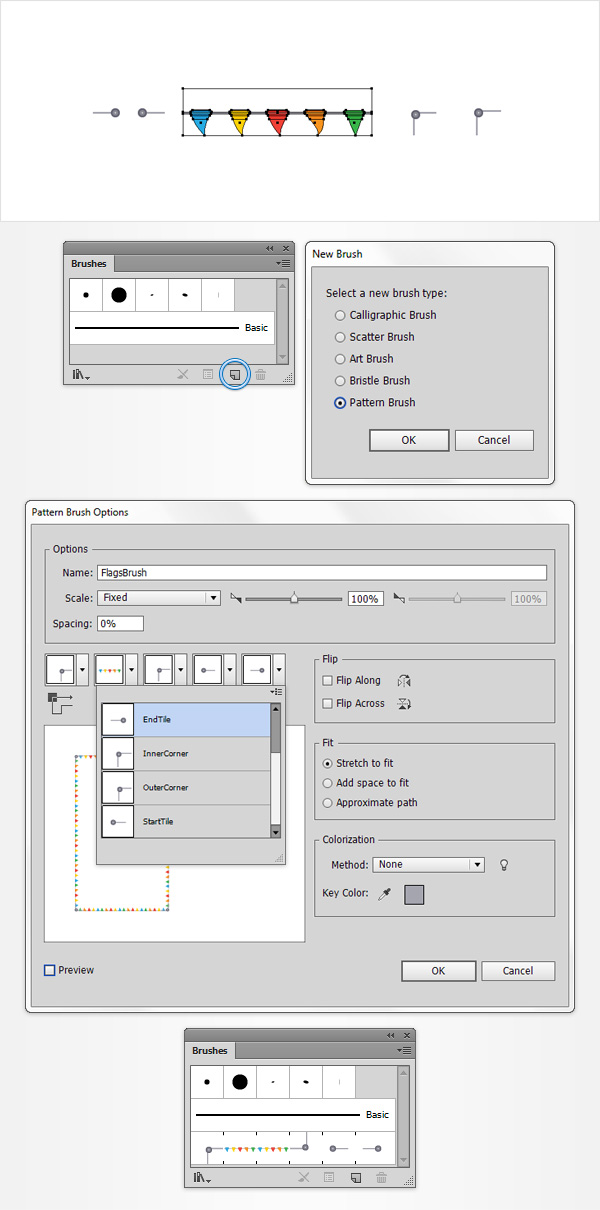The height and width of the screenshot is (1210, 600).
Task: Click Brushes tab in lower panel
Action: (x=210, y=1051)
